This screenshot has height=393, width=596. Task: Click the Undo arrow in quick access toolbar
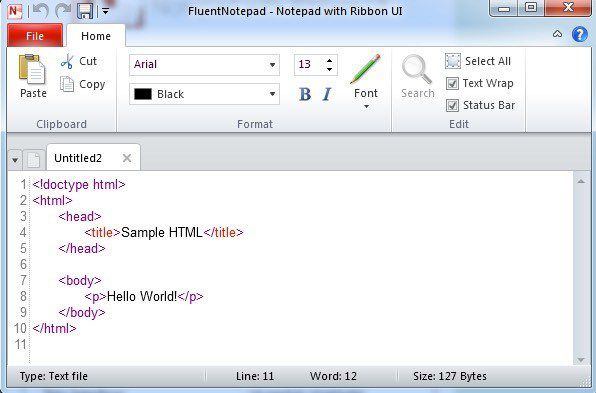pos(40,11)
